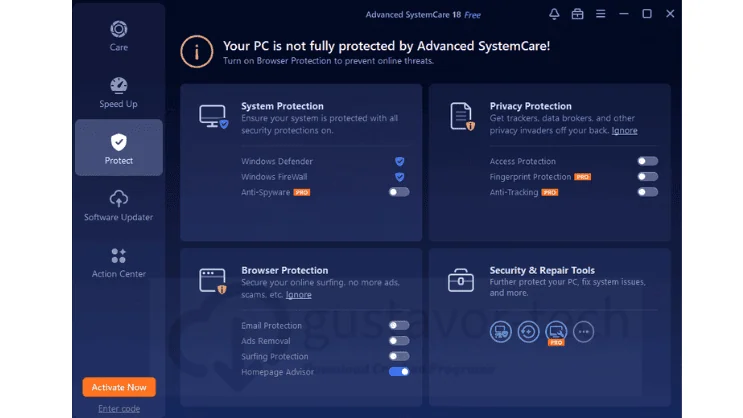Enable Surfing Protection toggle
The width and height of the screenshot is (743, 418).
(399, 356)
